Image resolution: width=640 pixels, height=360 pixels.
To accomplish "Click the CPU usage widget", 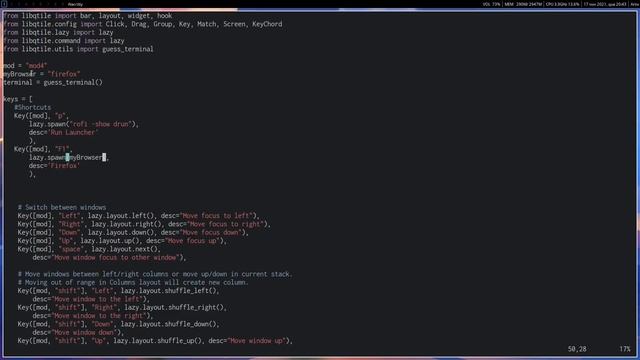I will (x=562, y=4).
